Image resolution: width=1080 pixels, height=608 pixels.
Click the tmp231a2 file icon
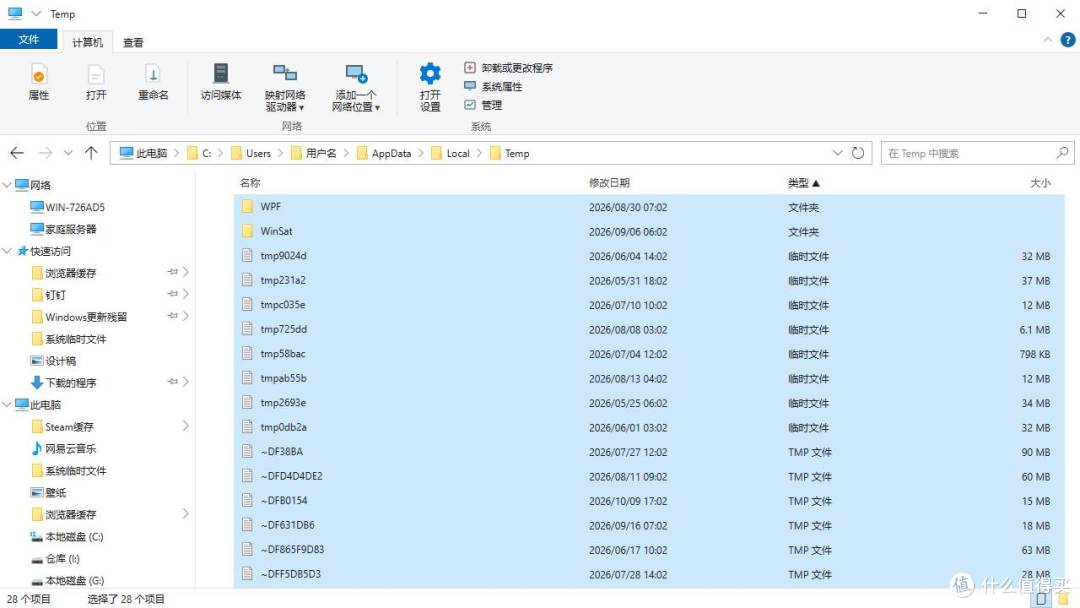pos(247,280)
